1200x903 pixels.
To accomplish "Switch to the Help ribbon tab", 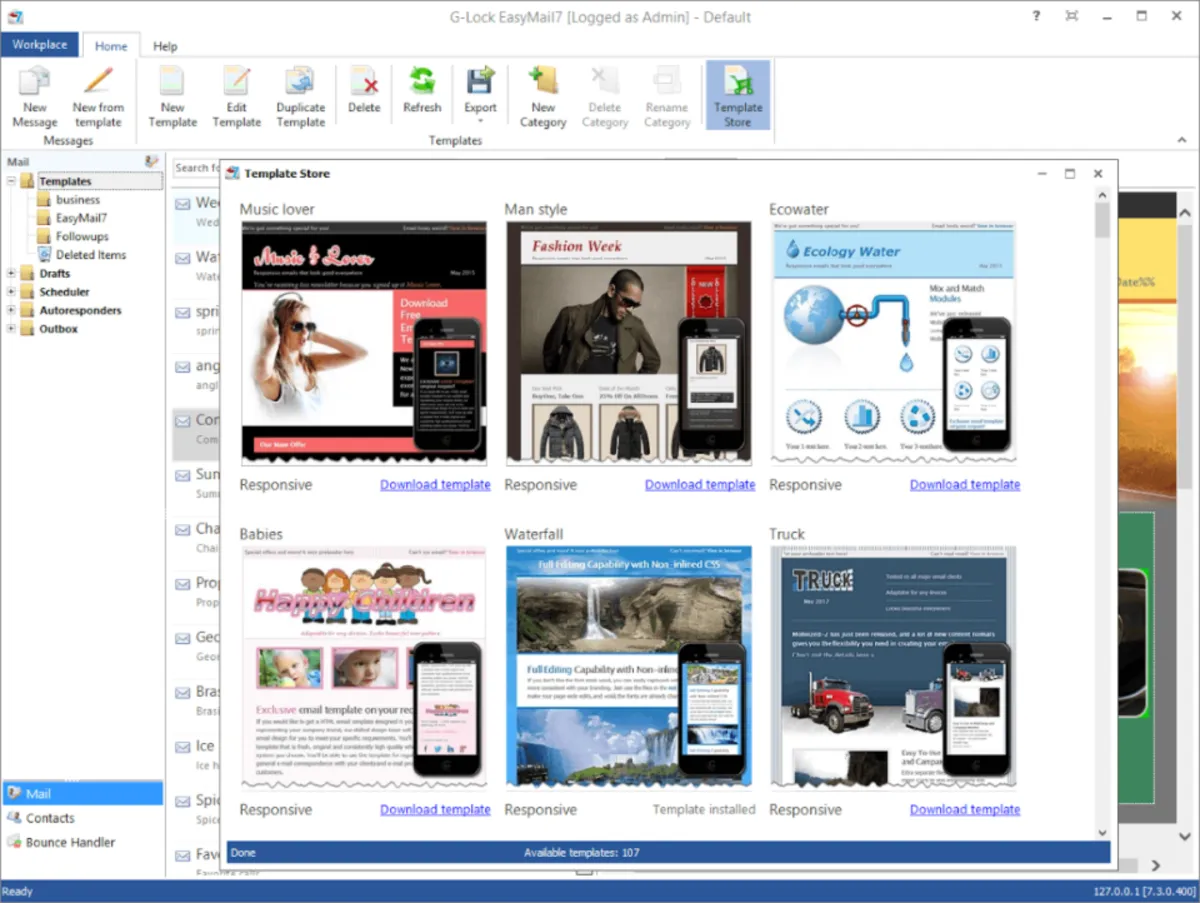I will [x=165, y=46].
